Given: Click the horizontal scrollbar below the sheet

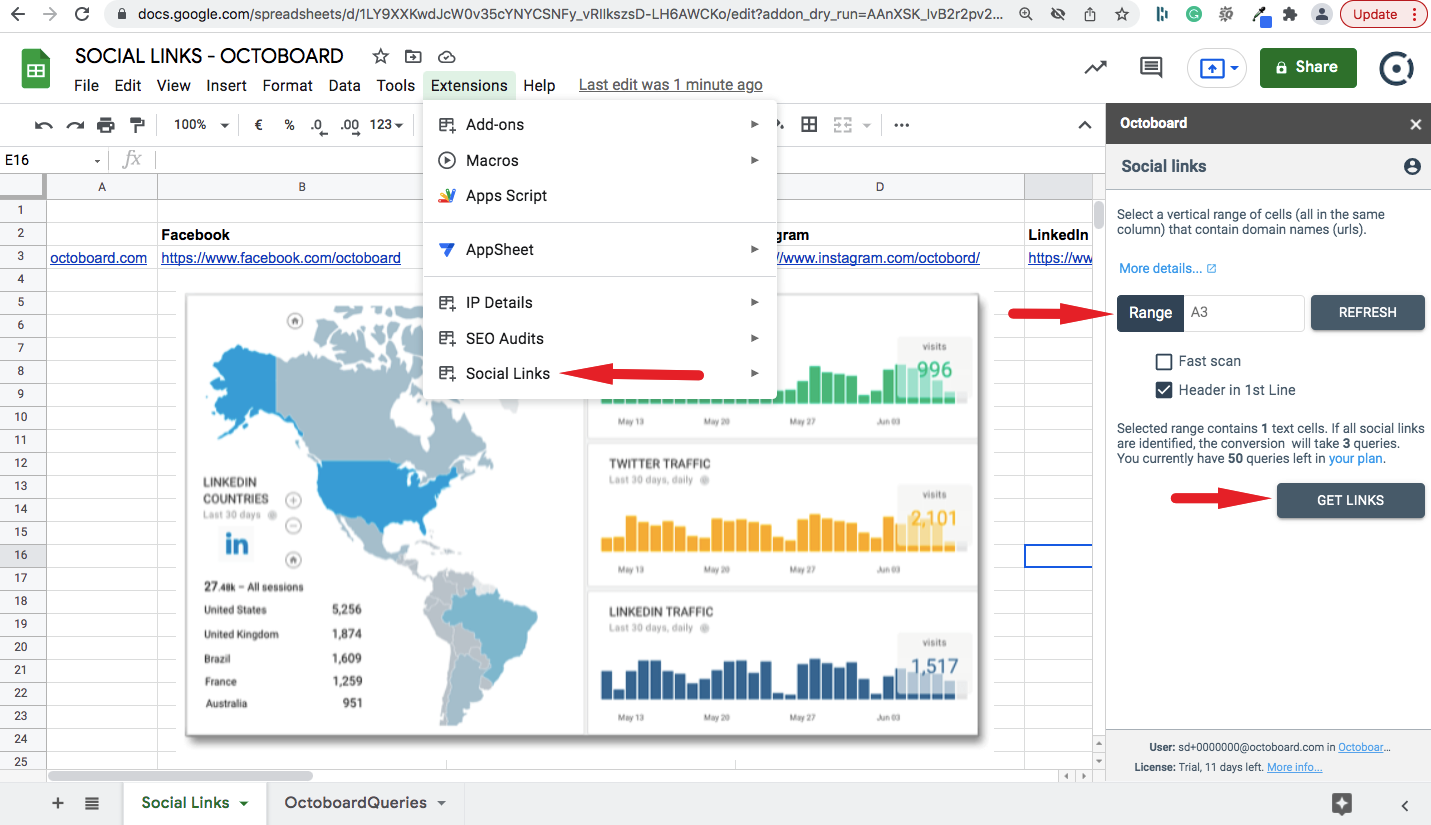Looking at the screenshot, I should [180, 775].
